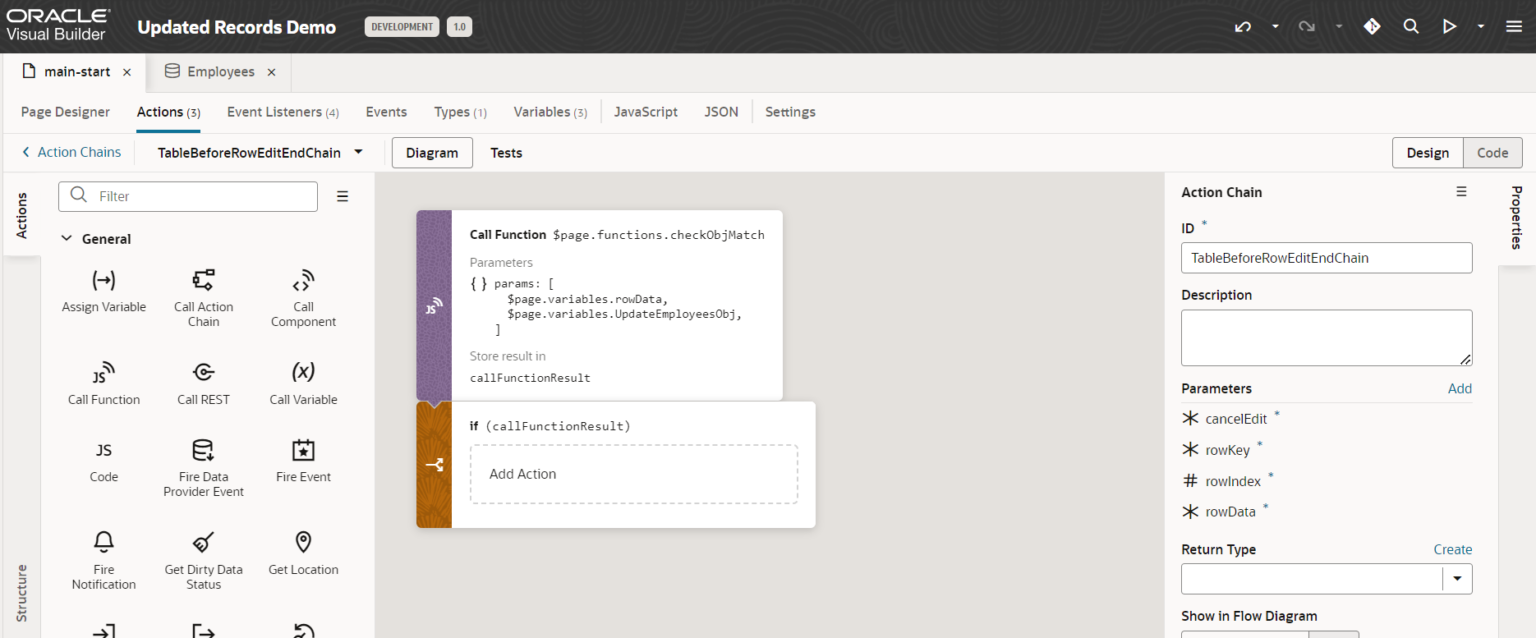Collapse the General actions section
This screenshot has height=638, width=1536.
coord(67,239)
